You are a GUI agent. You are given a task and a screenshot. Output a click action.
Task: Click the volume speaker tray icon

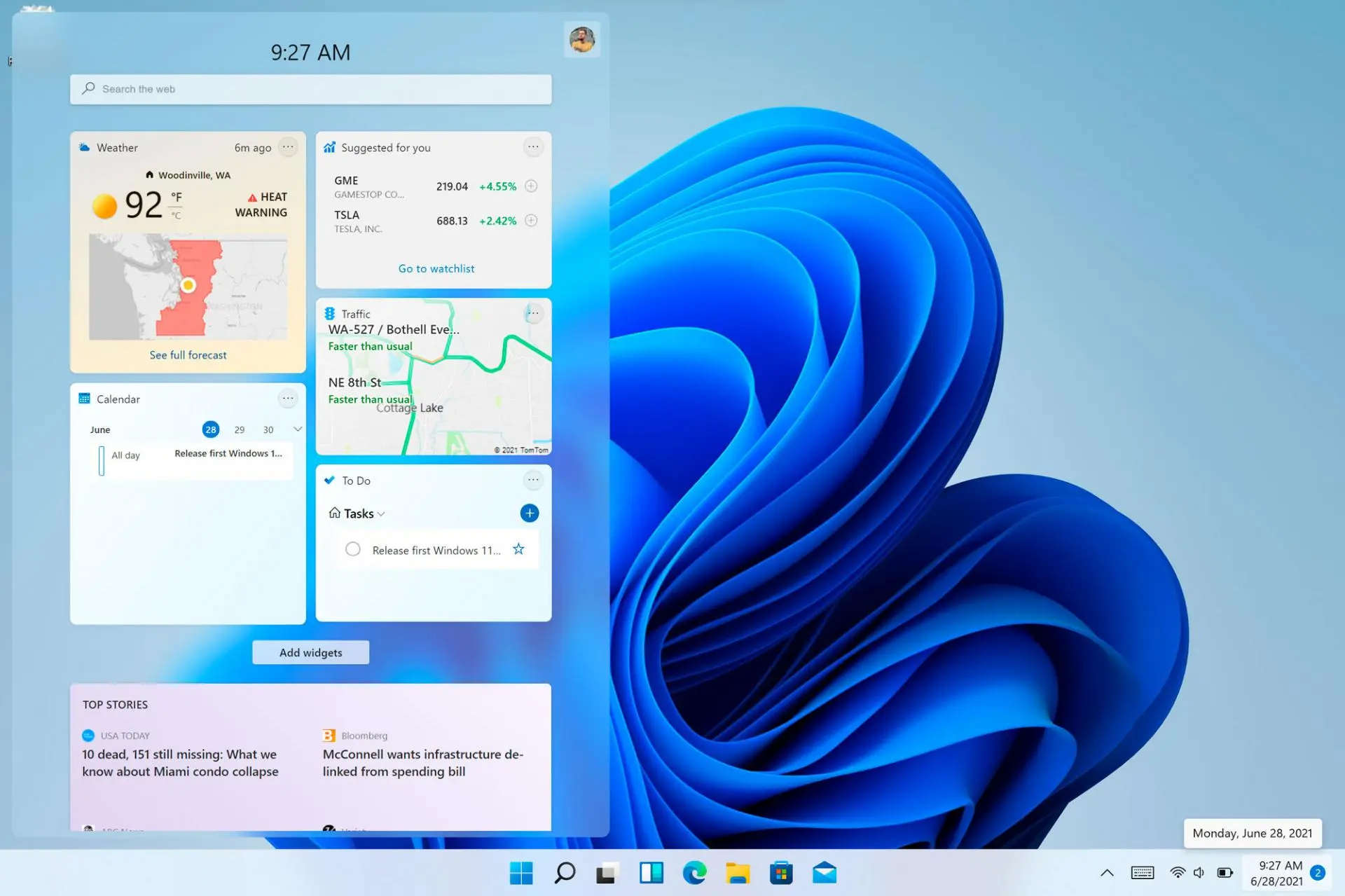pyautogui.click(x=1199, y=873)
